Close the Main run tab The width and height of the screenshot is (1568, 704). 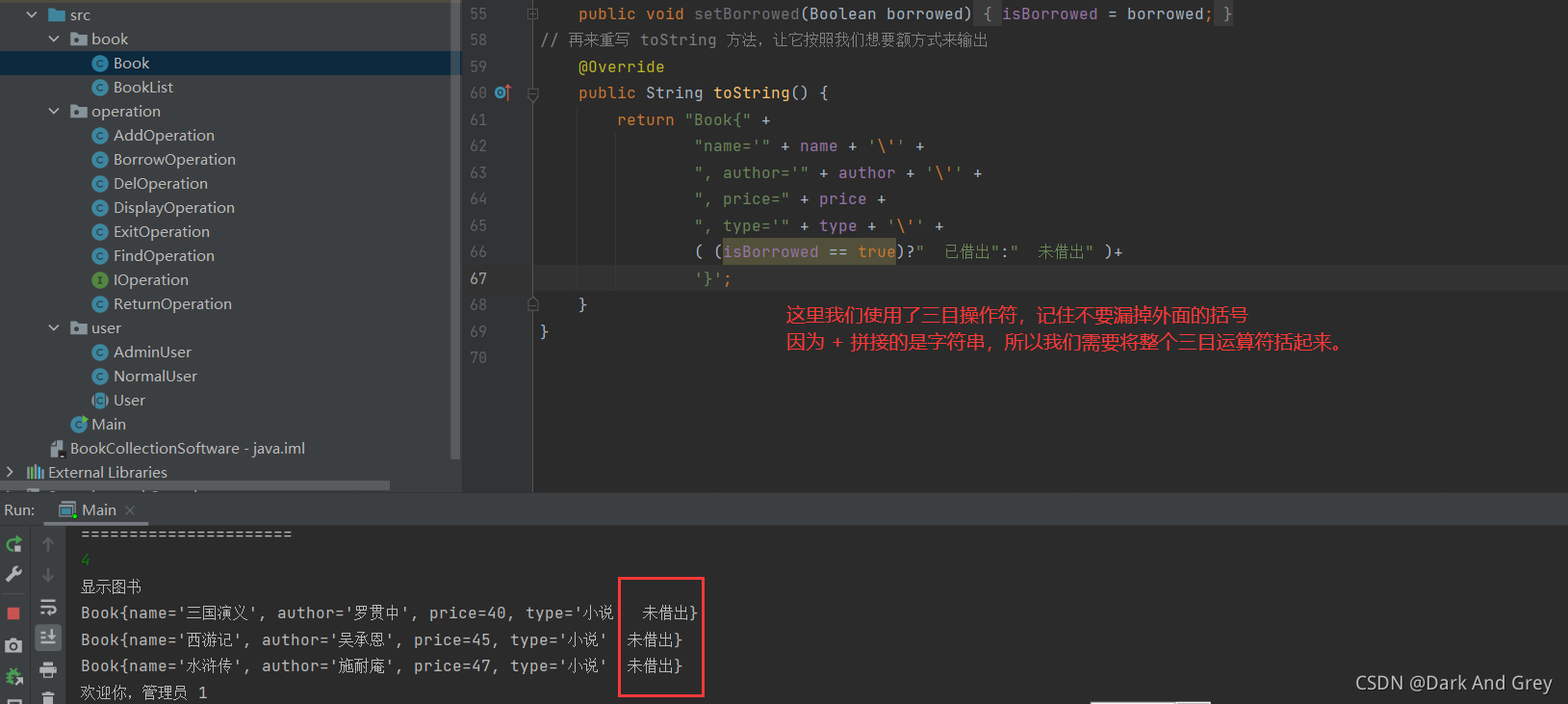[130, 510]
